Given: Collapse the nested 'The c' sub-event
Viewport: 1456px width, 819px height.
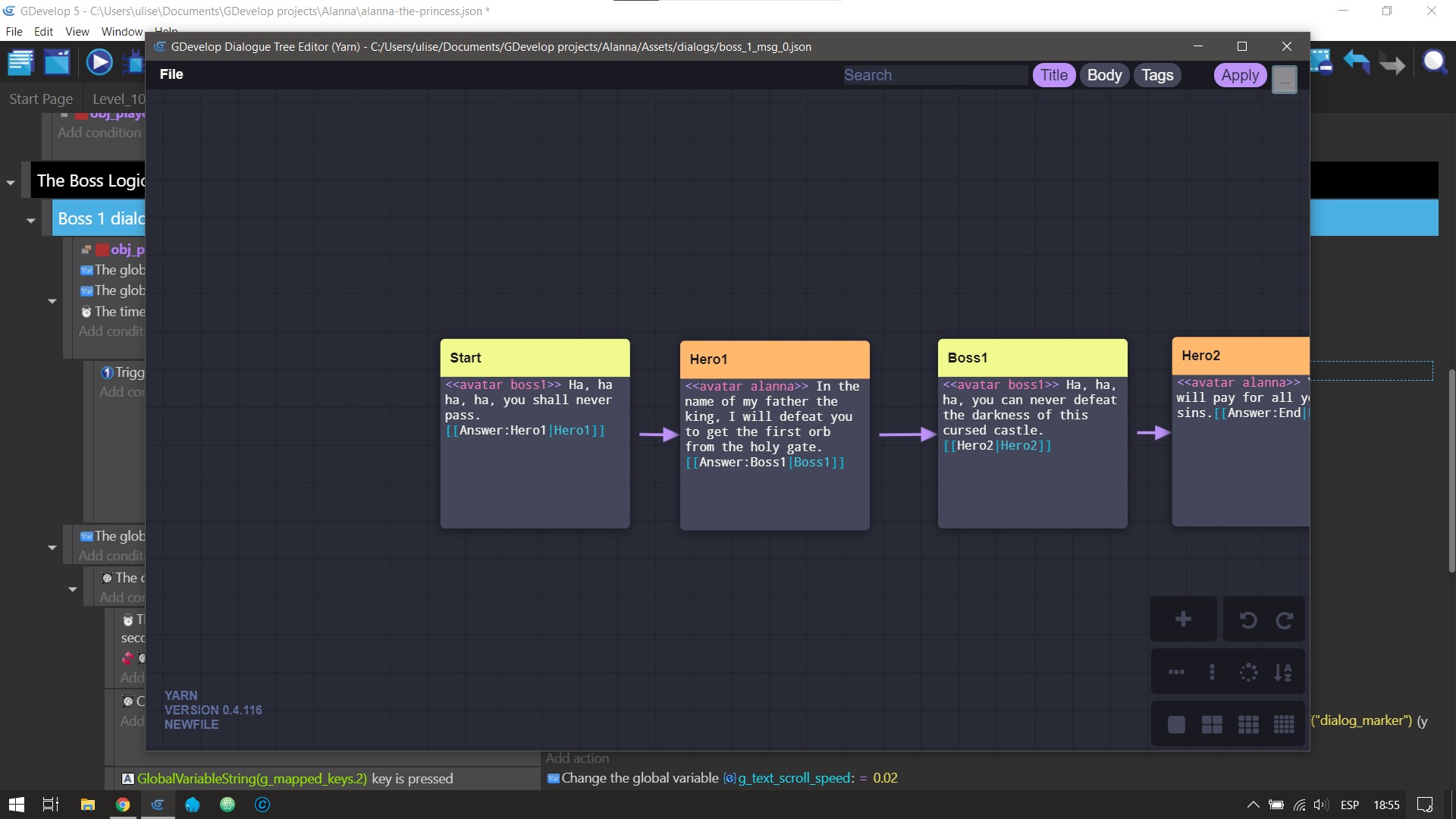Looking at the screenshot, I should [73, 589].
